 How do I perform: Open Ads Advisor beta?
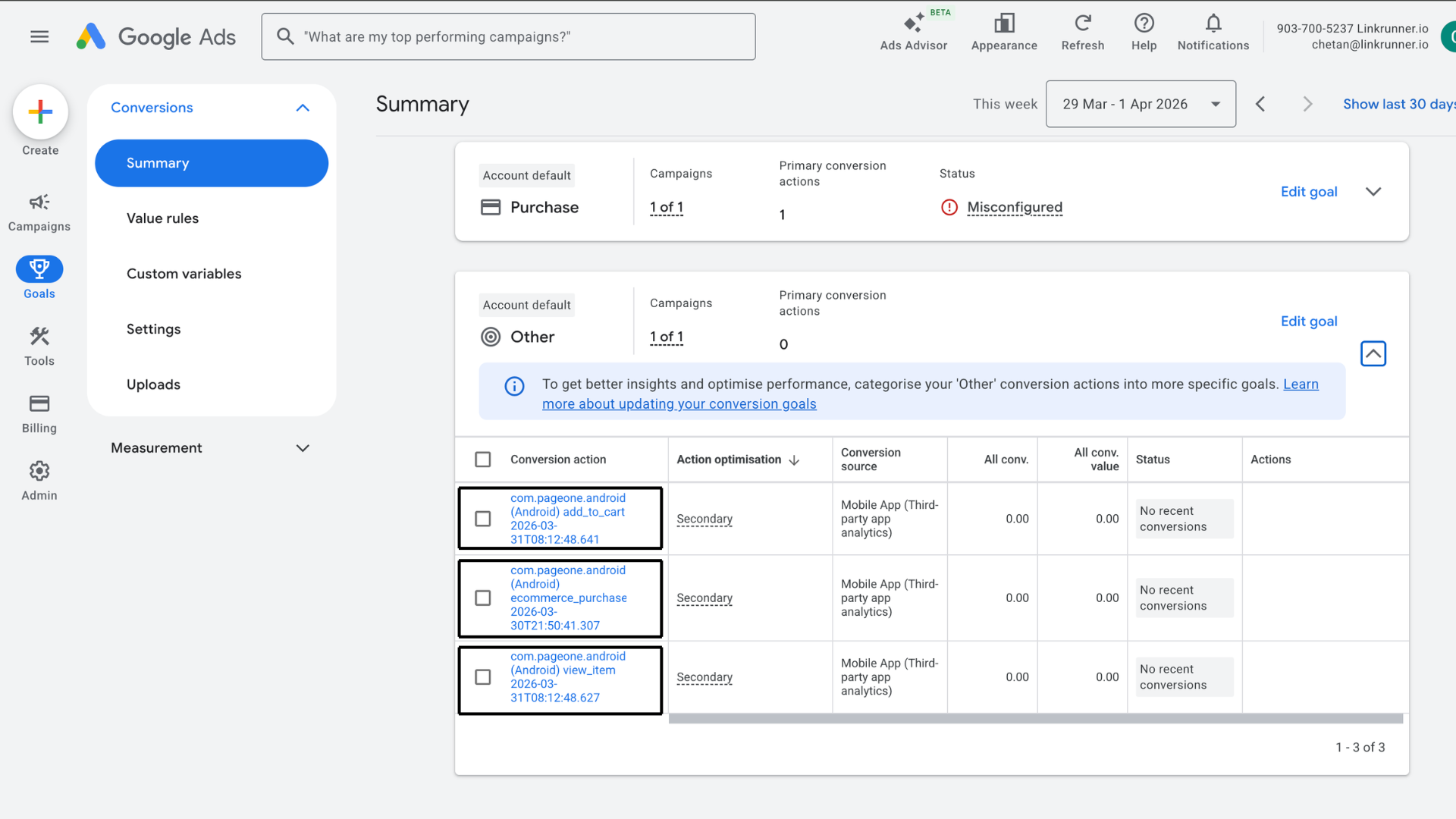tap(913, 32)
